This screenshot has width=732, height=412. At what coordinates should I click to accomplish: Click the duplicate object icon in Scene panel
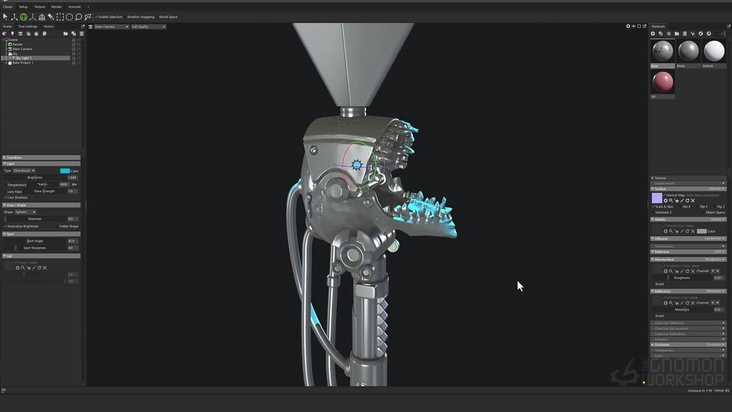click(x=74, y=34)
